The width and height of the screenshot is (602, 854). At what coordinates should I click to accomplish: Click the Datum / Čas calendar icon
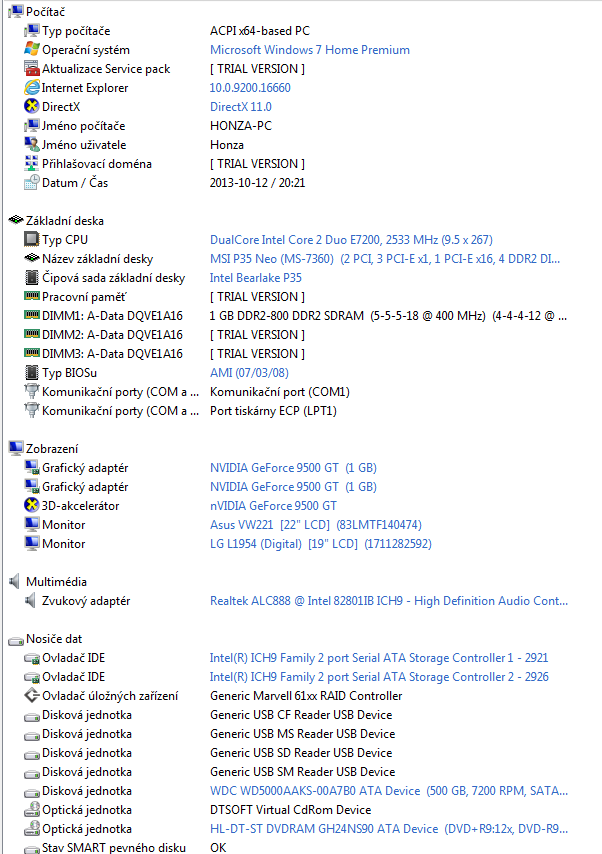(32, 182)
